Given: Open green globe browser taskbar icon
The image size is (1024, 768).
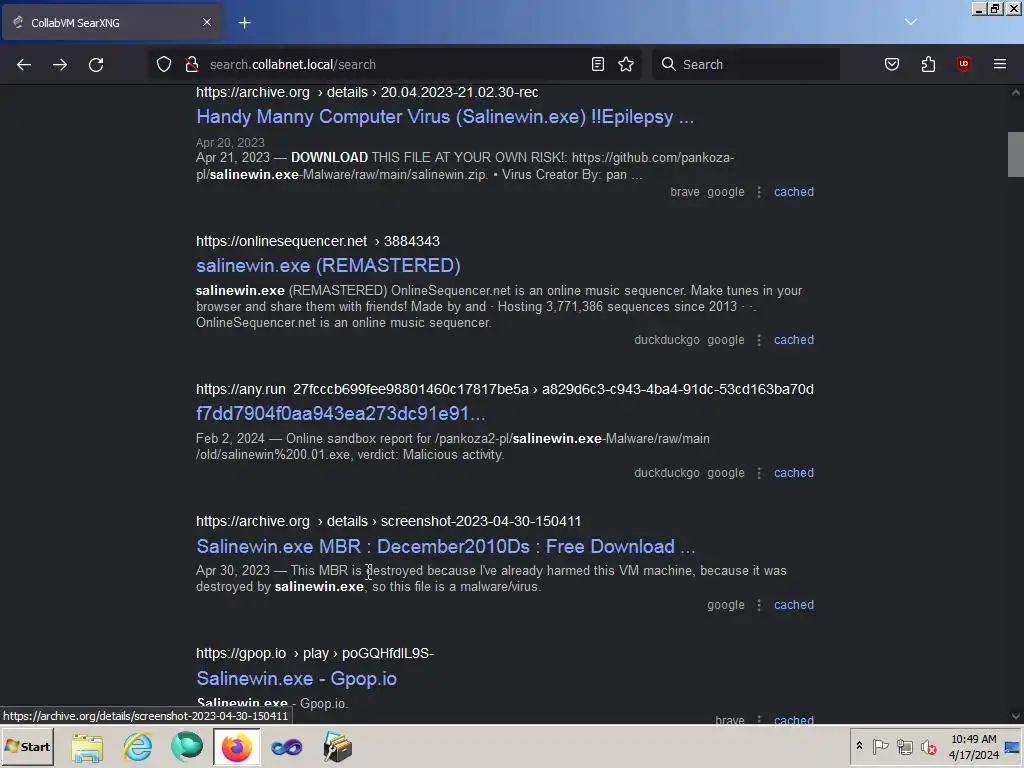Looking at the screenshot, I should click(x=187, y=748).
